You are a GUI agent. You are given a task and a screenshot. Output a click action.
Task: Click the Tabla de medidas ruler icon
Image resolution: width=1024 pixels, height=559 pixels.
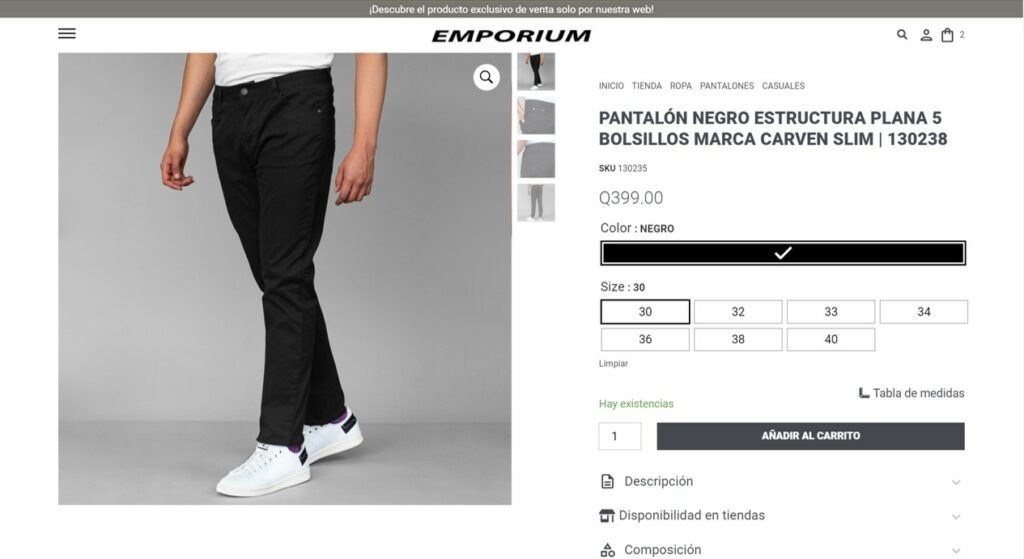[x=863, y=393]
